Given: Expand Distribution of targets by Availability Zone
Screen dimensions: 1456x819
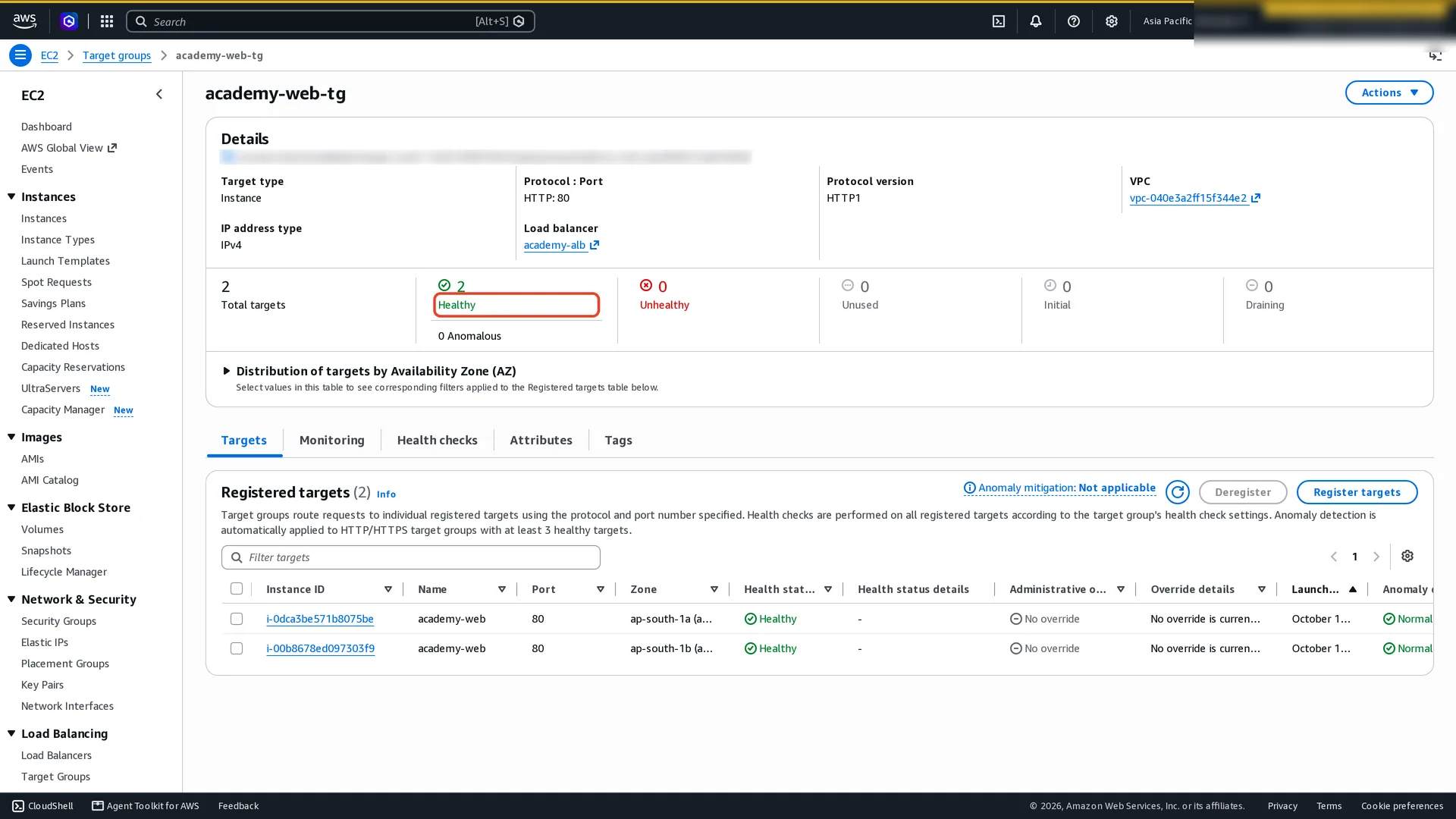Looking at the screenshot, I should [226, 371].
